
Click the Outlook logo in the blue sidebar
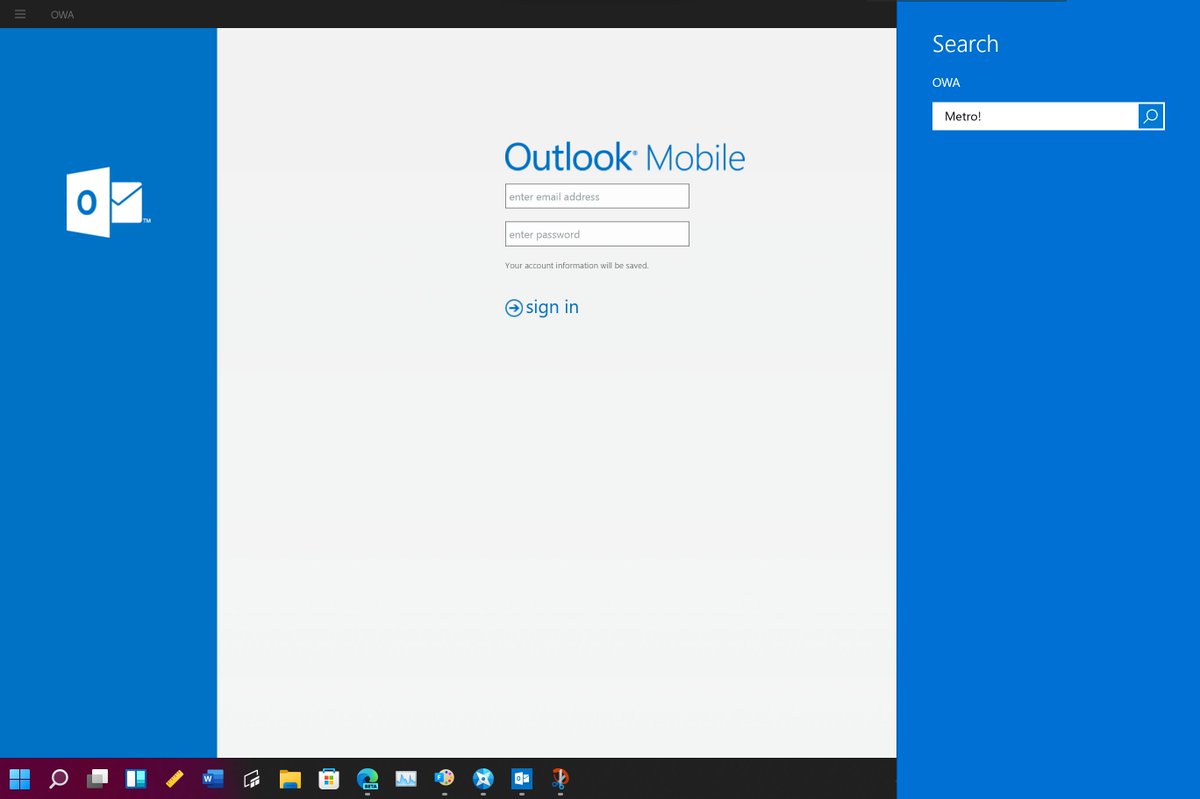(x=108, y=203)
